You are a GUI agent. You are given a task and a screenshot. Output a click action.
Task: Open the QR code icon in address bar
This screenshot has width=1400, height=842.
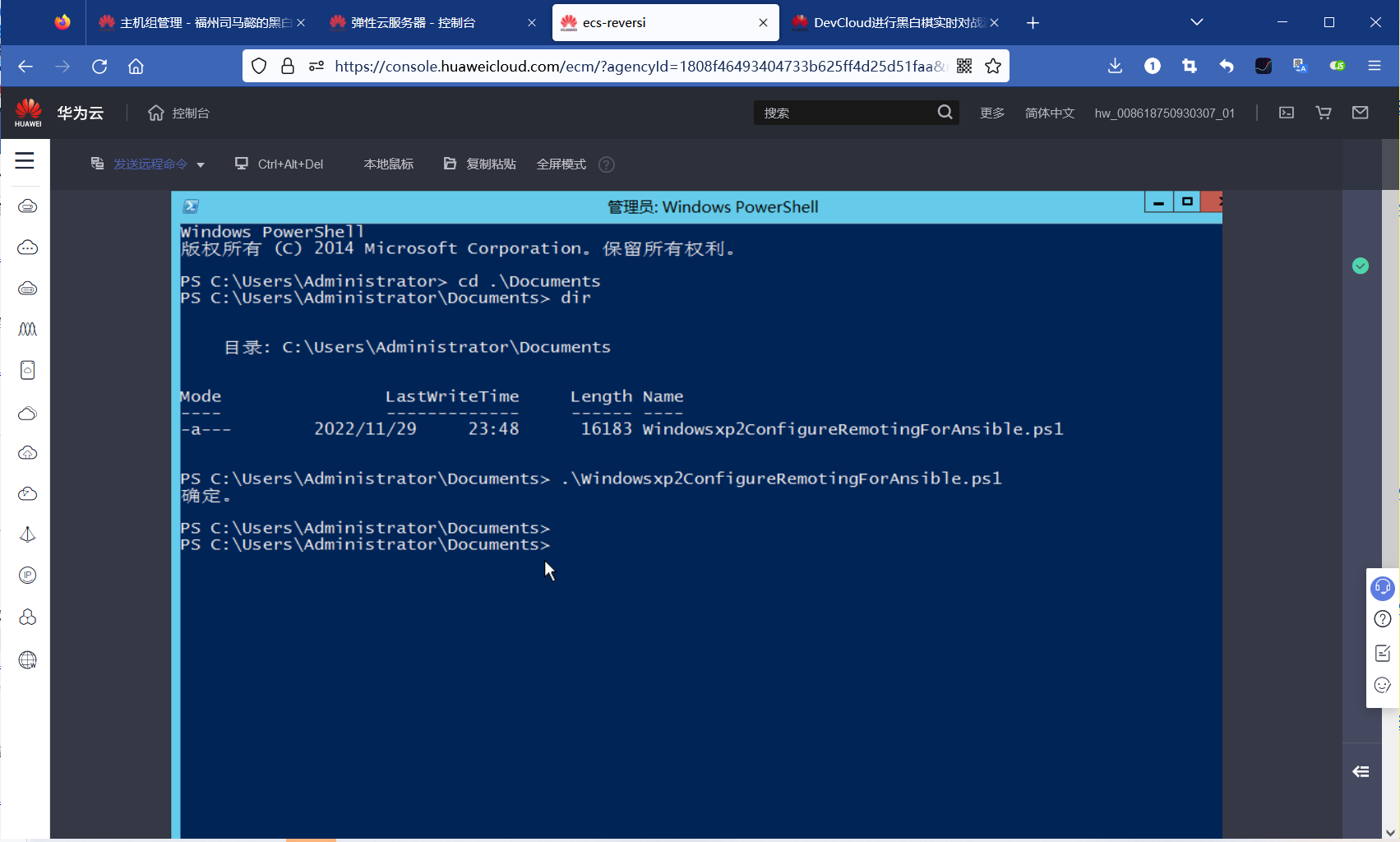964,67
